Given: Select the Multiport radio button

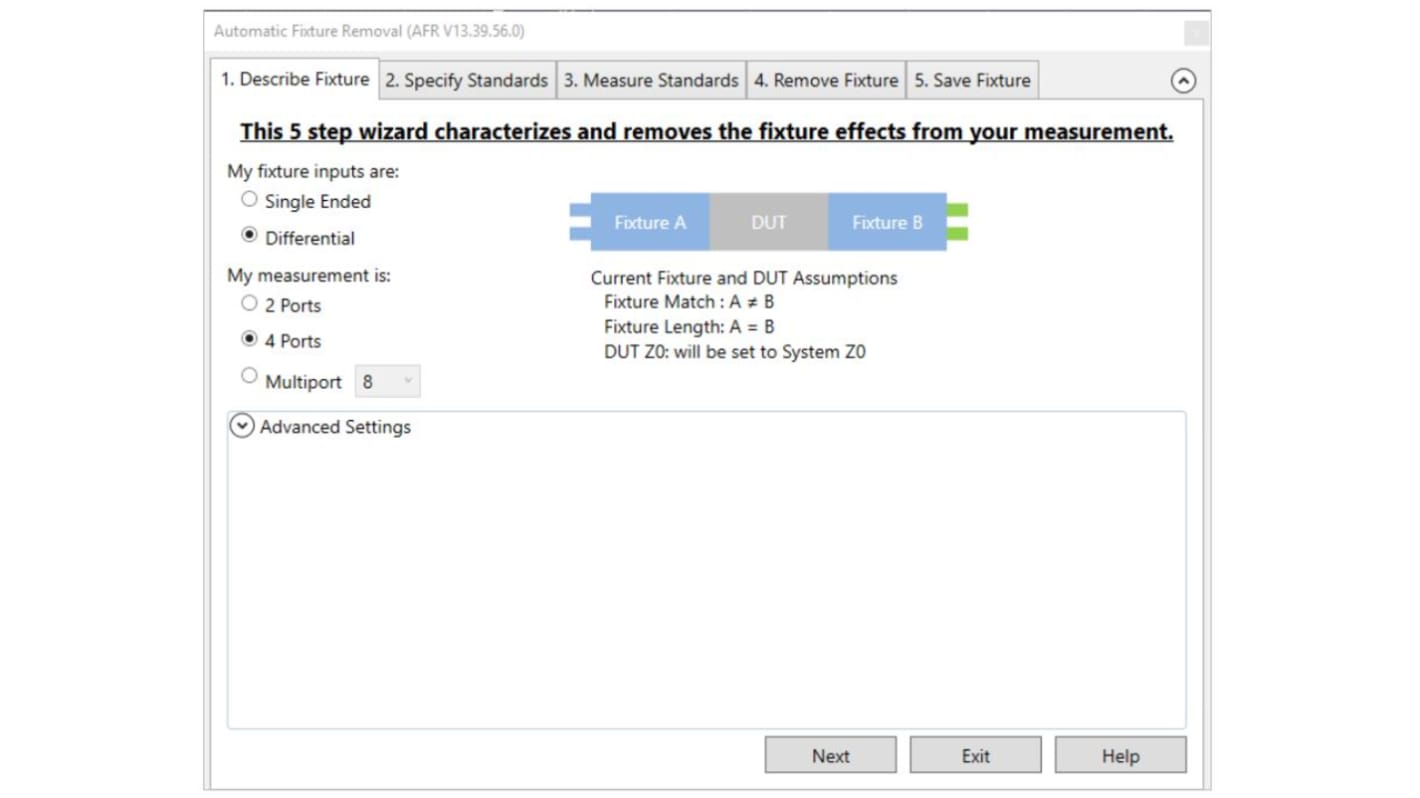Looking at the screenshot, I should click(249, 377).
